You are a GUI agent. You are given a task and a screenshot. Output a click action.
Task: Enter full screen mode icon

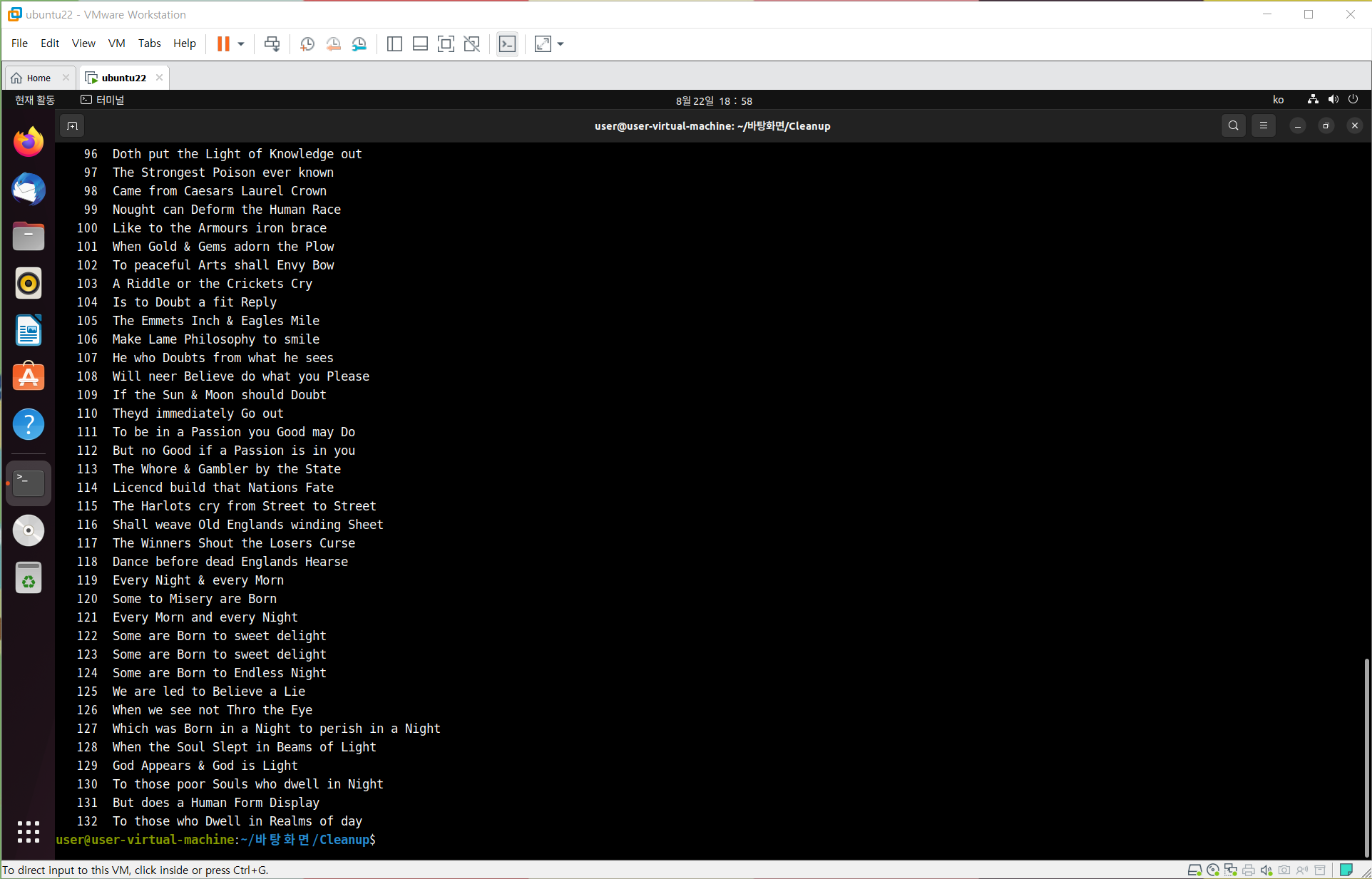click(446, 44)
